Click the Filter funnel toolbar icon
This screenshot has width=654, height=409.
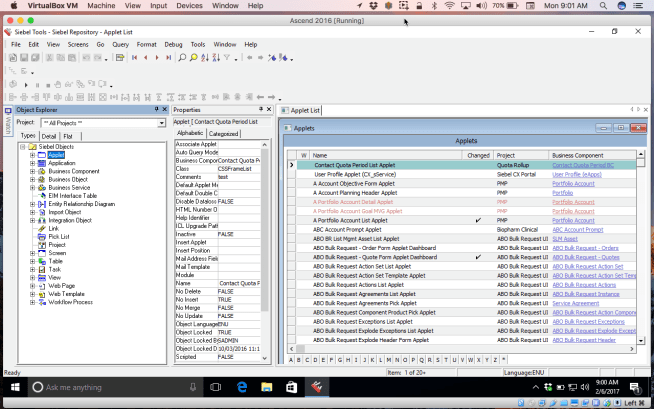pos(227,58)
